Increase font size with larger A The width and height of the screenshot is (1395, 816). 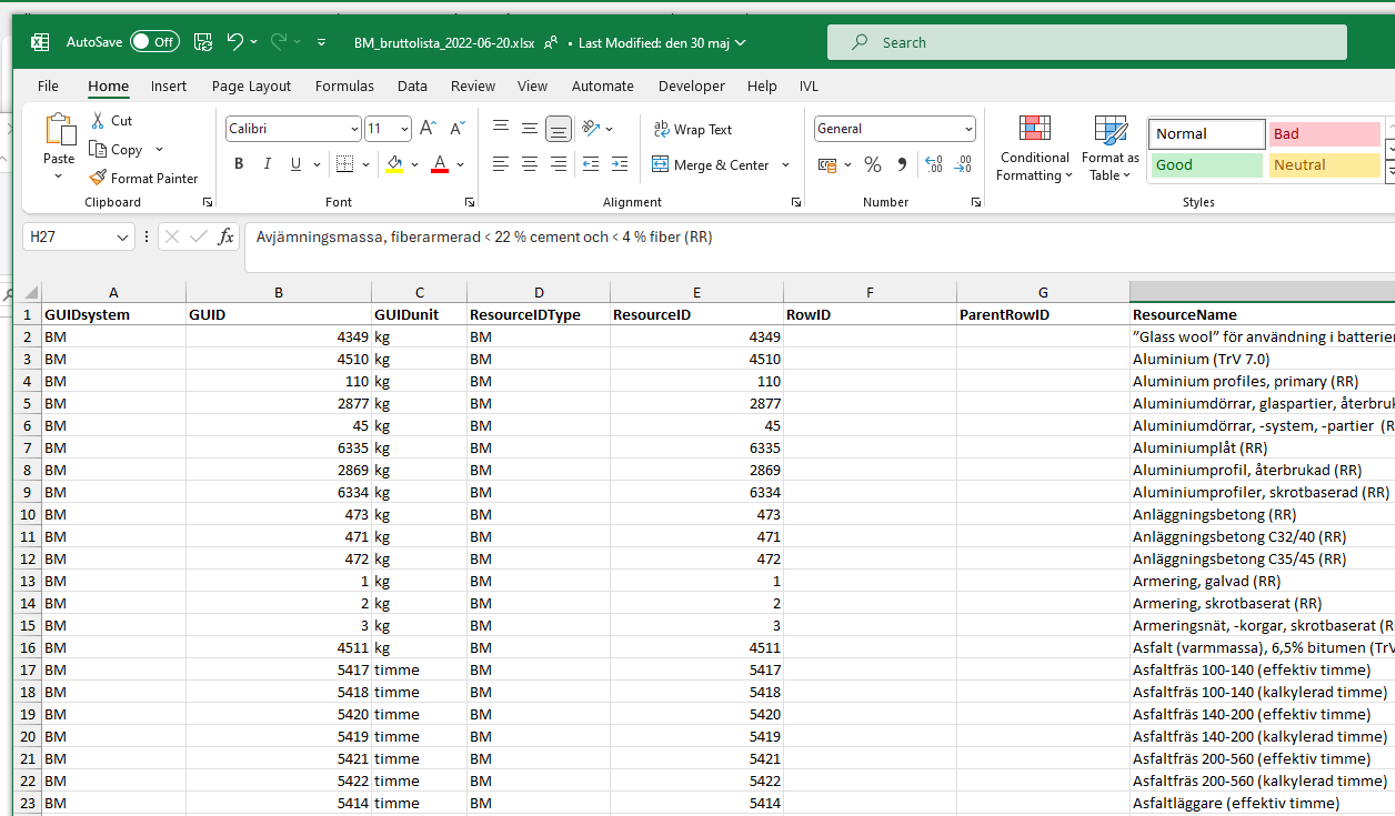pos(428,128)
